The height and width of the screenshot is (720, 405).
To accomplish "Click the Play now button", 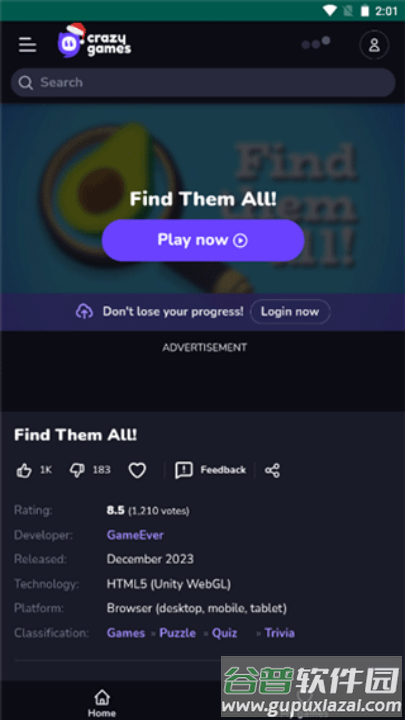I will (203, 240).
